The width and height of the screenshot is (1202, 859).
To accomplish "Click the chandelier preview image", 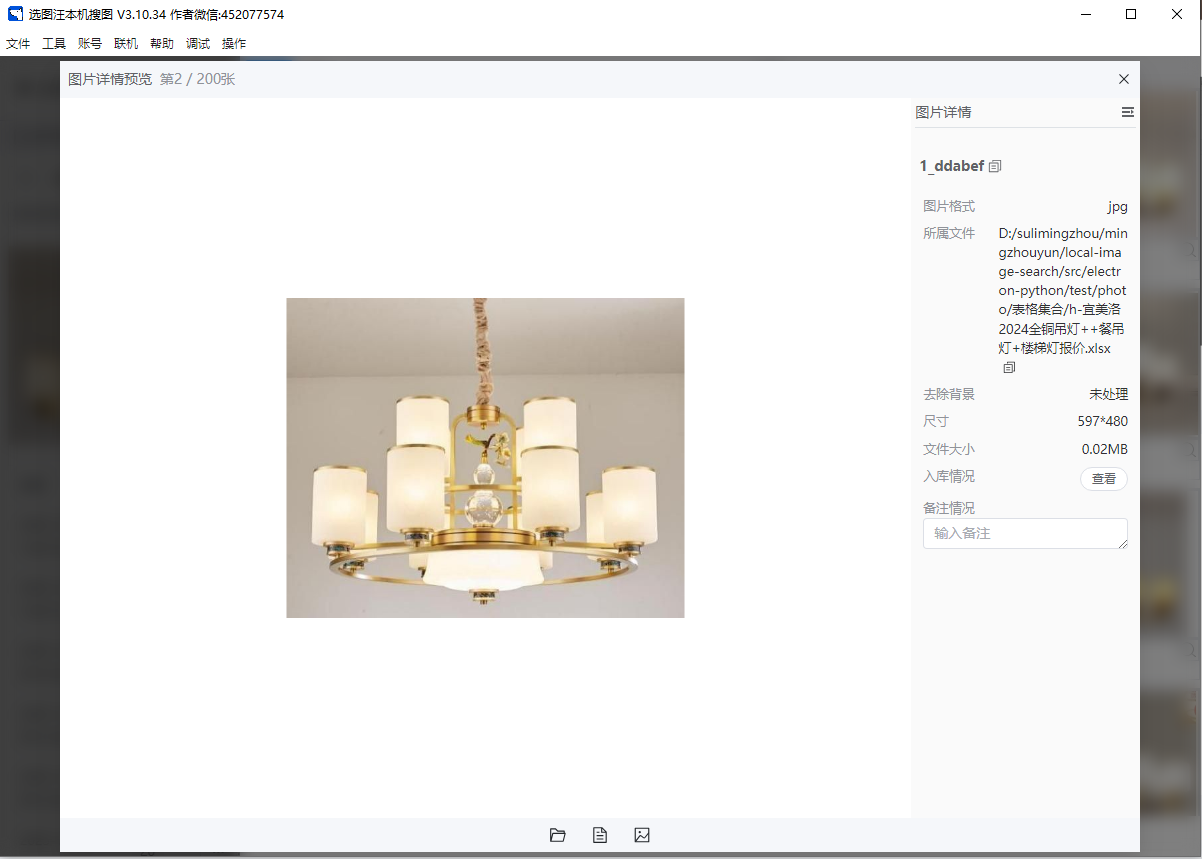I will tap(485, 458).
